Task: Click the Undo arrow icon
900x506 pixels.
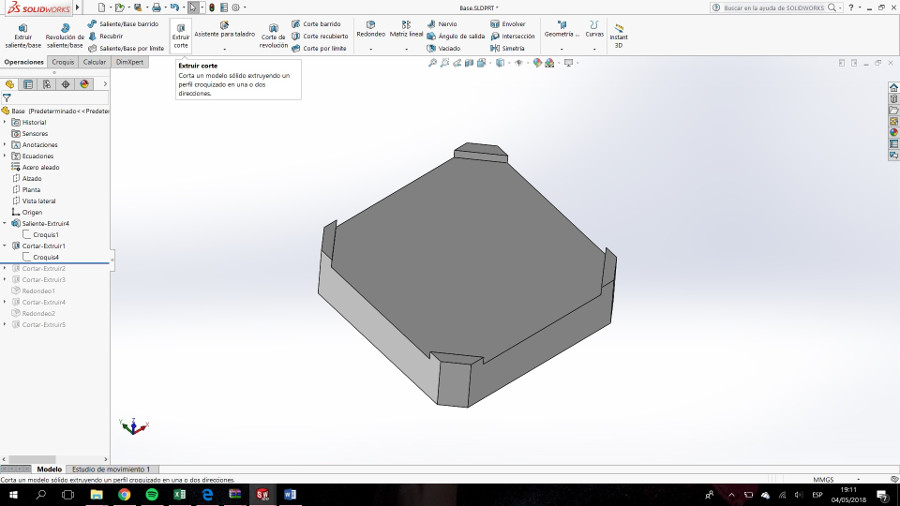Action: [x=174, y=7]
